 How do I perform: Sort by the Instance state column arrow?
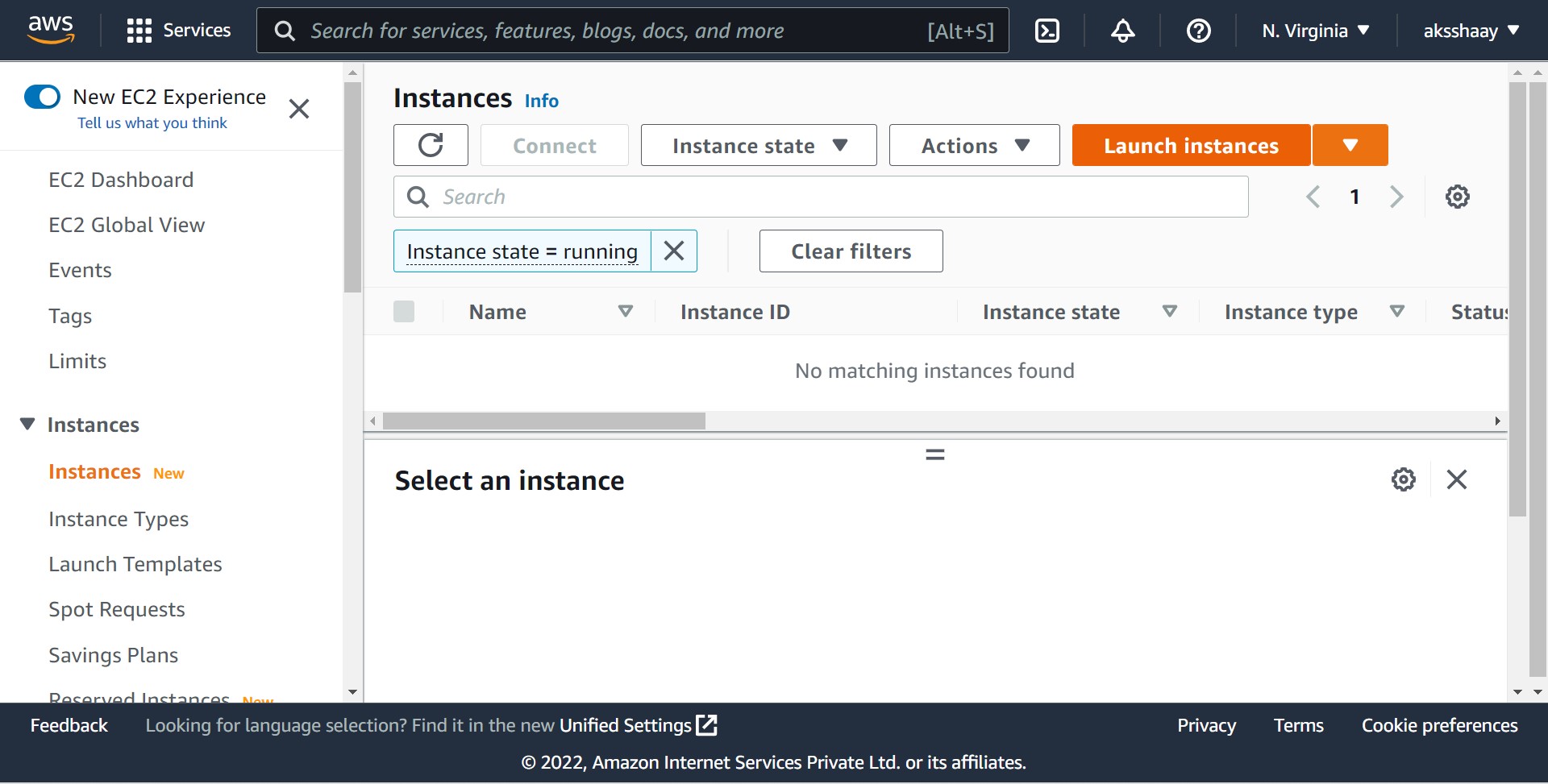pos(1169,311)
